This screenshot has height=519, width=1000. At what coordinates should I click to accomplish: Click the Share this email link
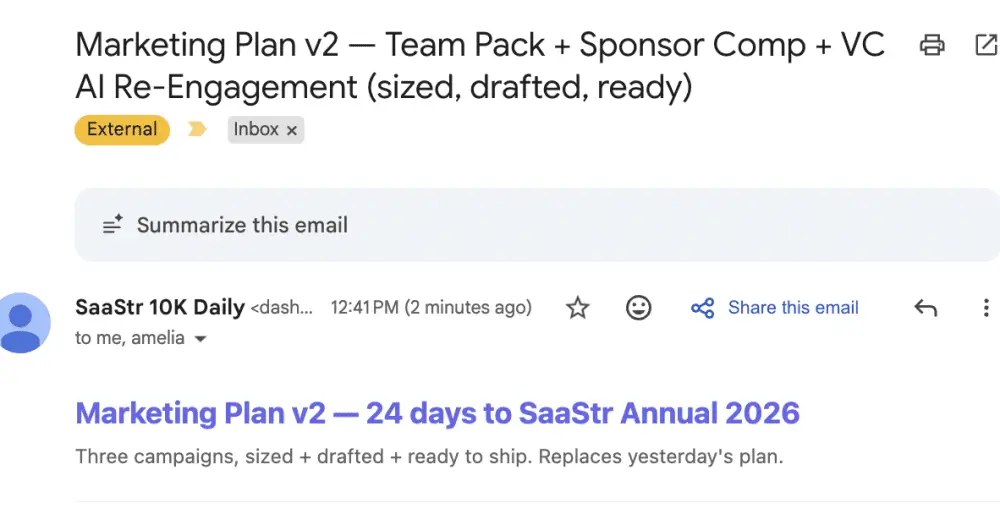[x=793, y=308]
